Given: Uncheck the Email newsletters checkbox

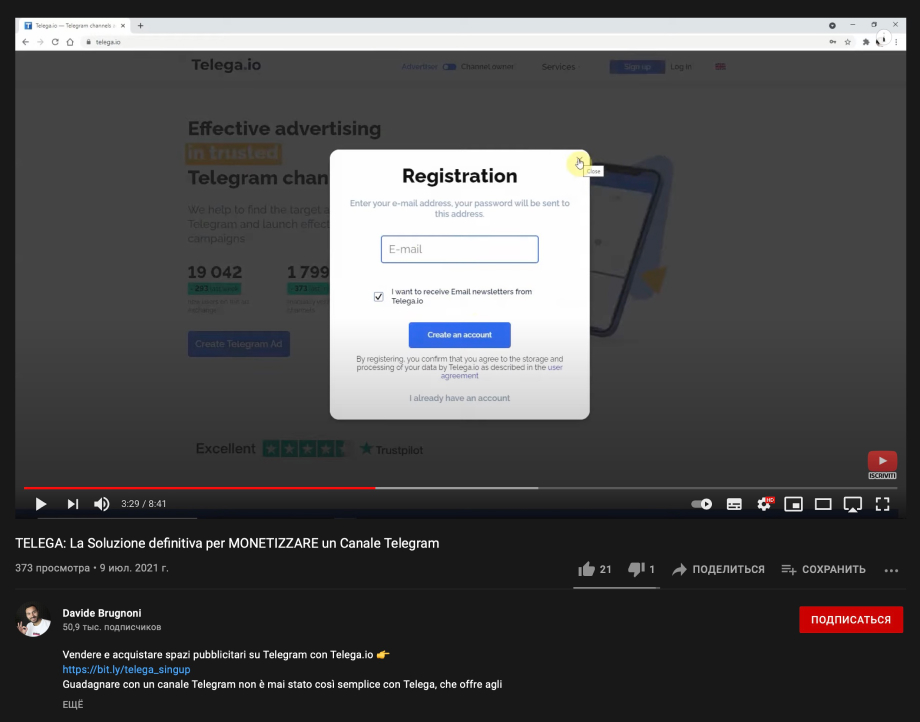Looking at the screenshot, I should tap(378, 297).
